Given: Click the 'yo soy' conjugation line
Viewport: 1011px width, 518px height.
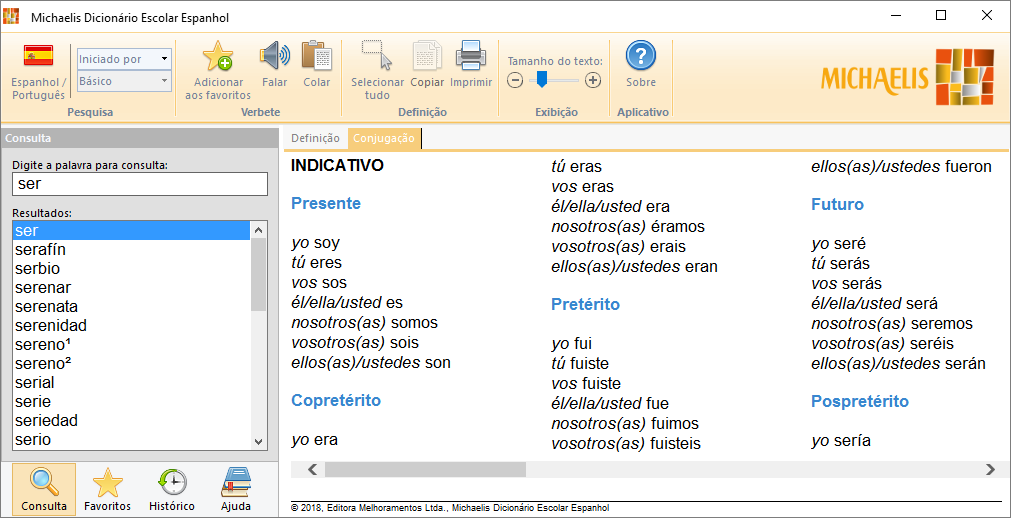Looking at the screenshot, I should pyautogui.click(x=316, y=244).
